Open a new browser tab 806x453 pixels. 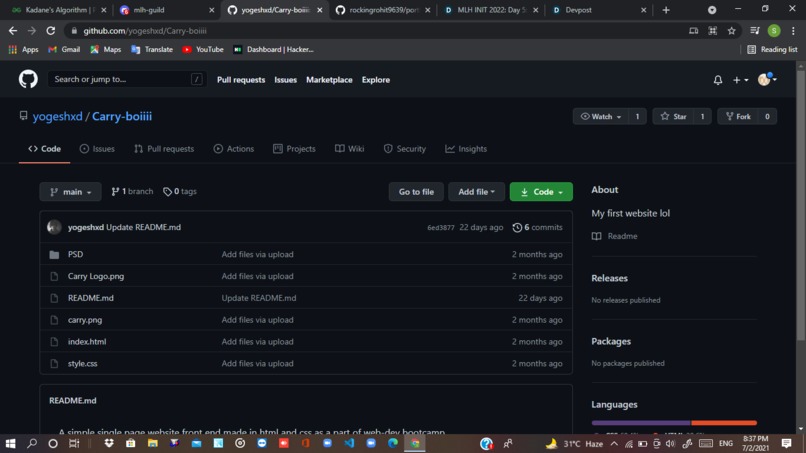tap(666, 10)
